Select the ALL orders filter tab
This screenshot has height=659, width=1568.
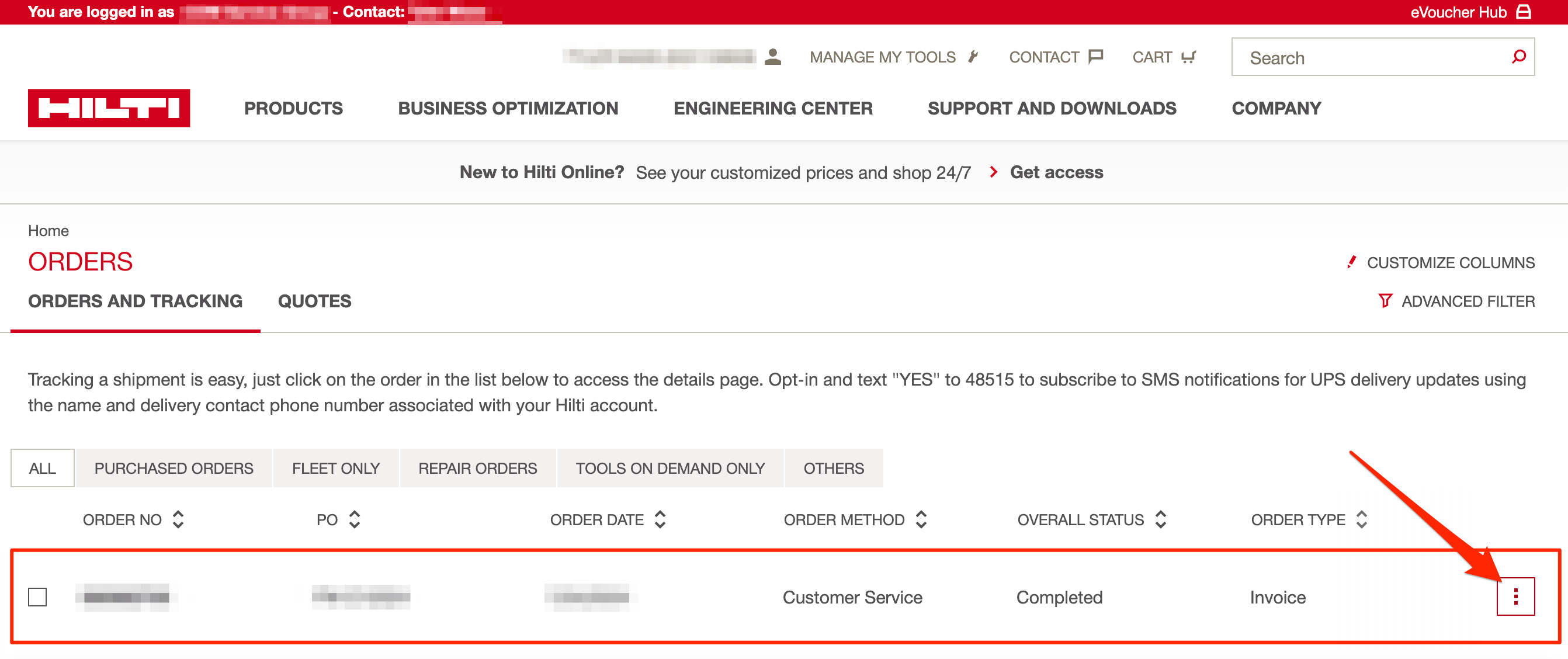coord(43,468)
